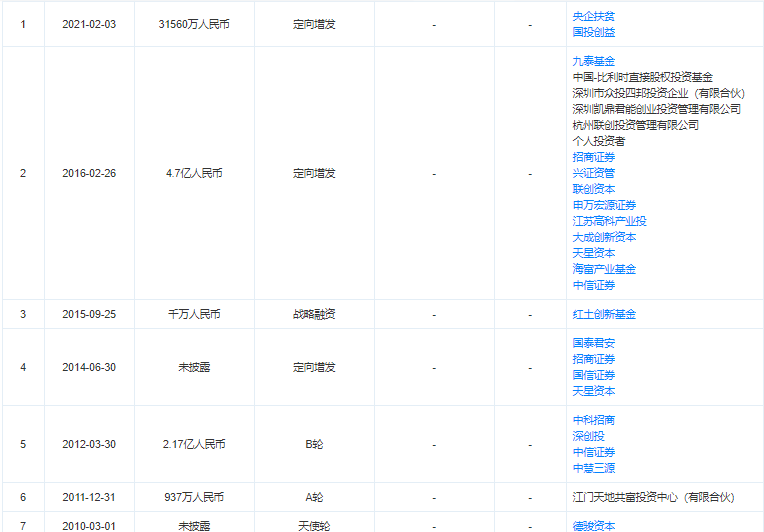Viewport: 764px width, 532px height.
Task: Open the 江苏高科产业投 investor link
Action: click(x=610, y=221)
